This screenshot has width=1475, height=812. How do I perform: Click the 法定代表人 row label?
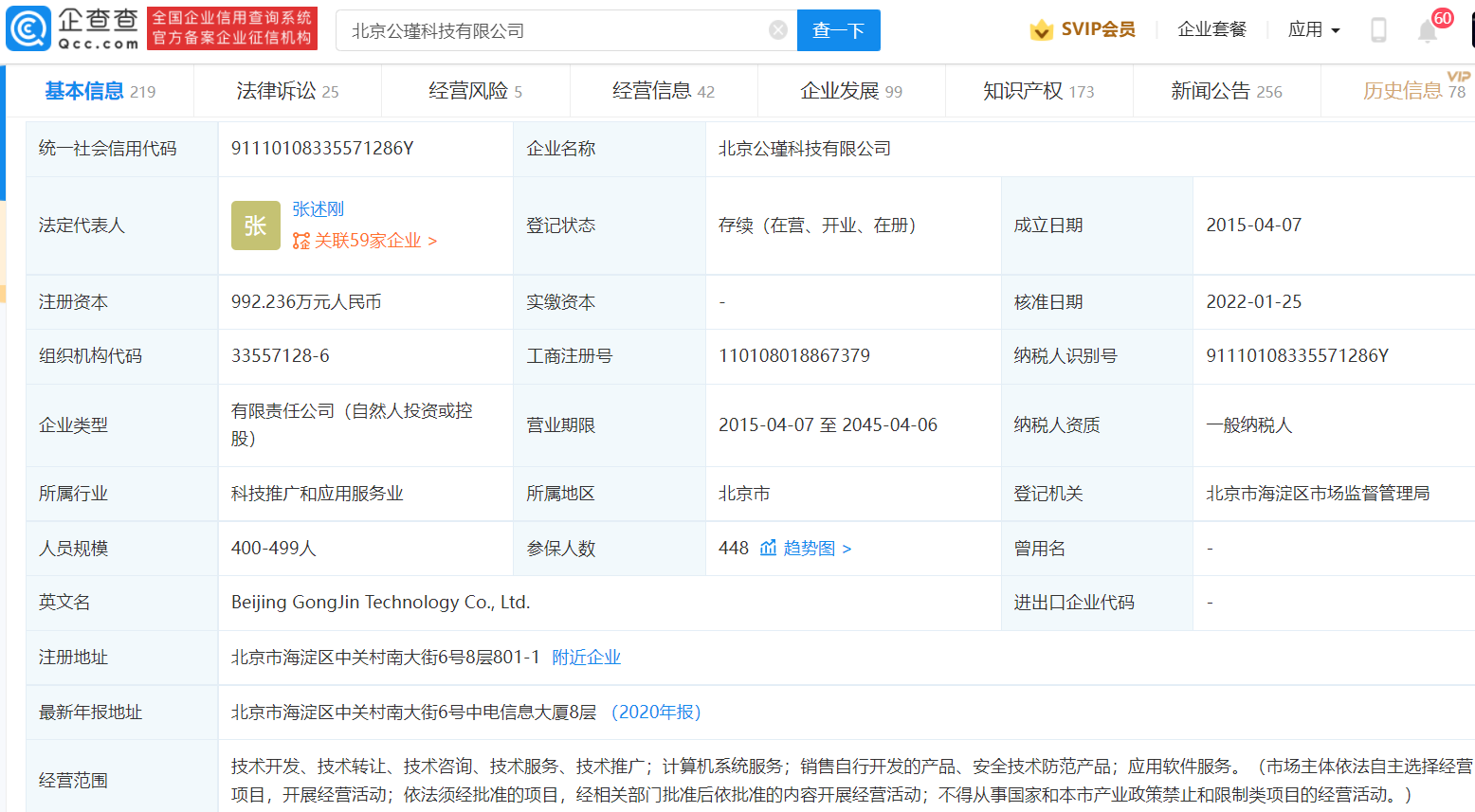click(82, 225)
